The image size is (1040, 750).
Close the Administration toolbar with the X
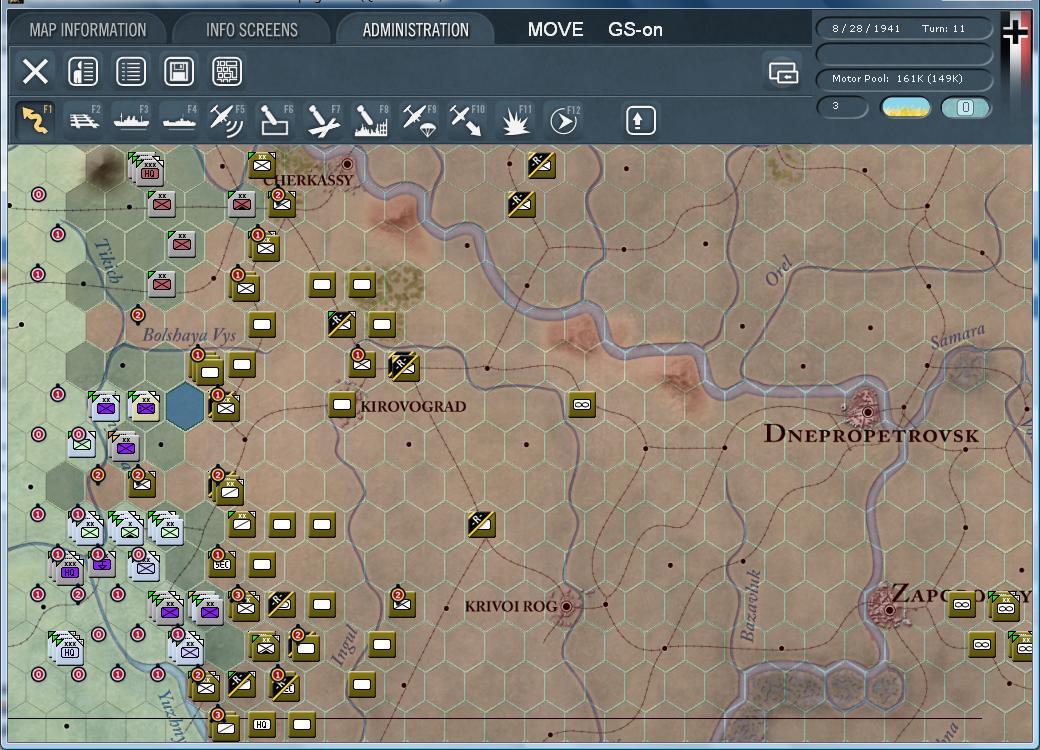(35, 71)
